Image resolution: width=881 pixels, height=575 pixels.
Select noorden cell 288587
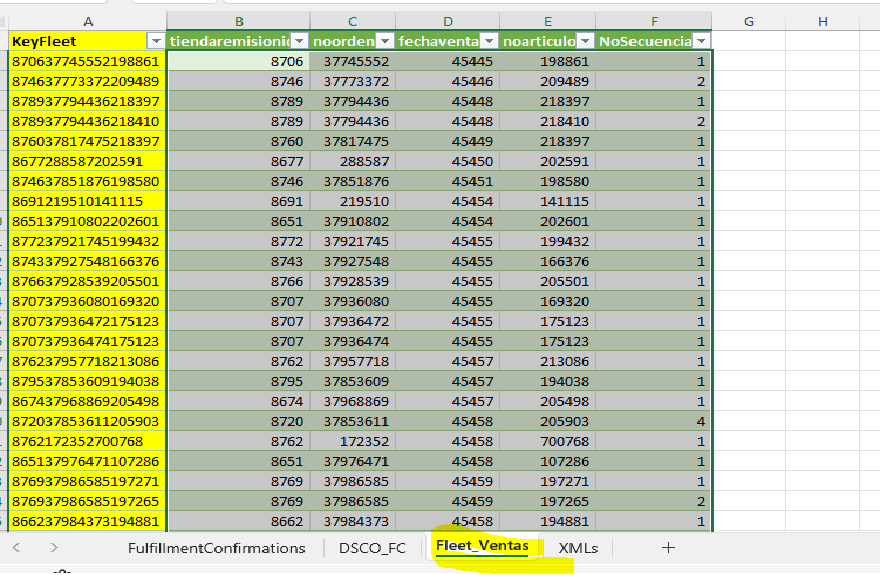click(353, 161)
